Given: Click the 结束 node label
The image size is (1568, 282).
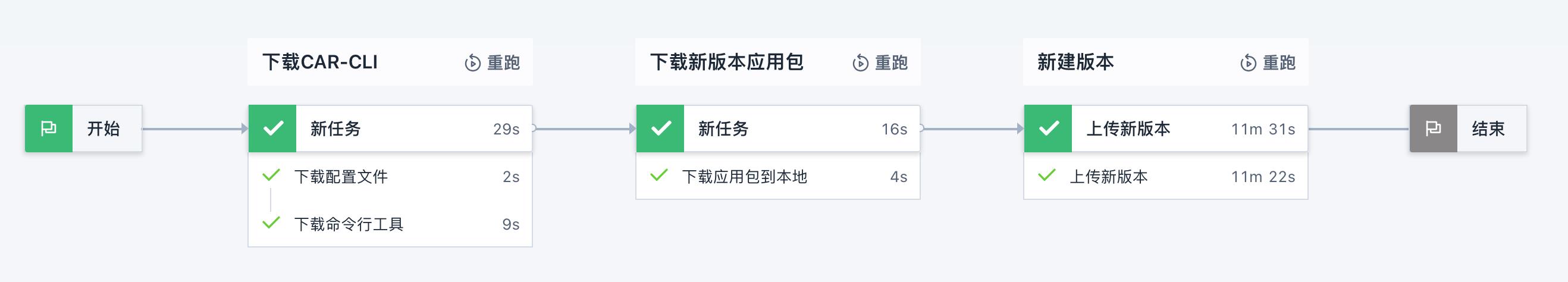Looking at the screenshot, I should [x=1488, y=129].
